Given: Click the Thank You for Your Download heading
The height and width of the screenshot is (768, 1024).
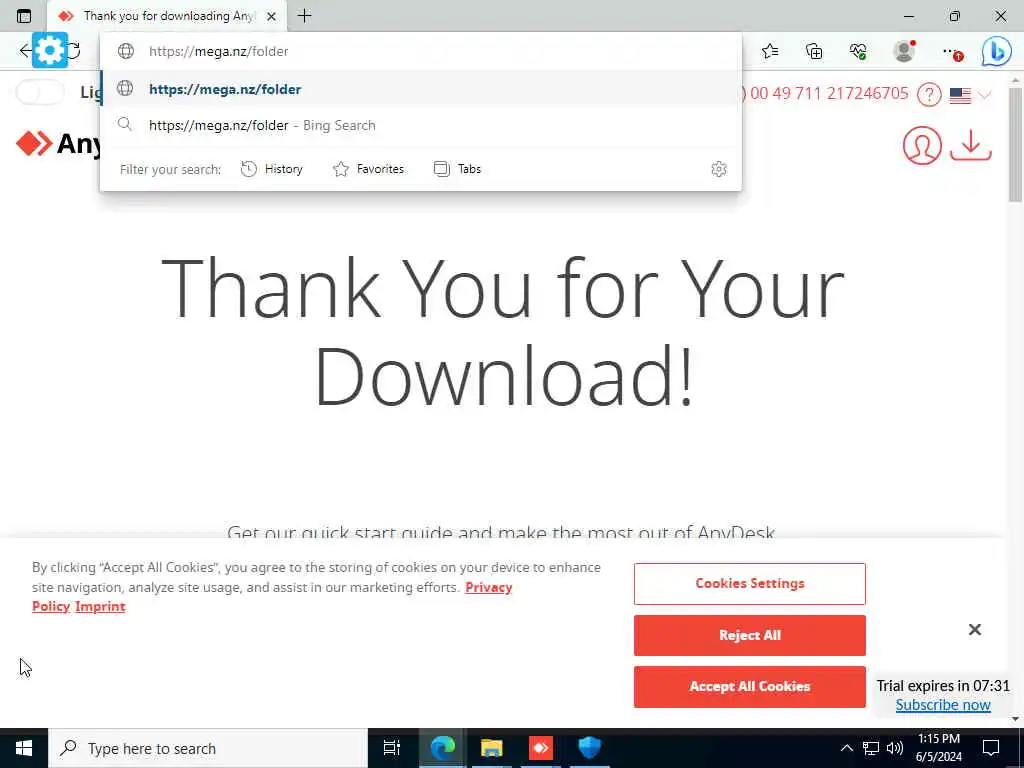Looking at the screenshot, I should pos(503,332).
